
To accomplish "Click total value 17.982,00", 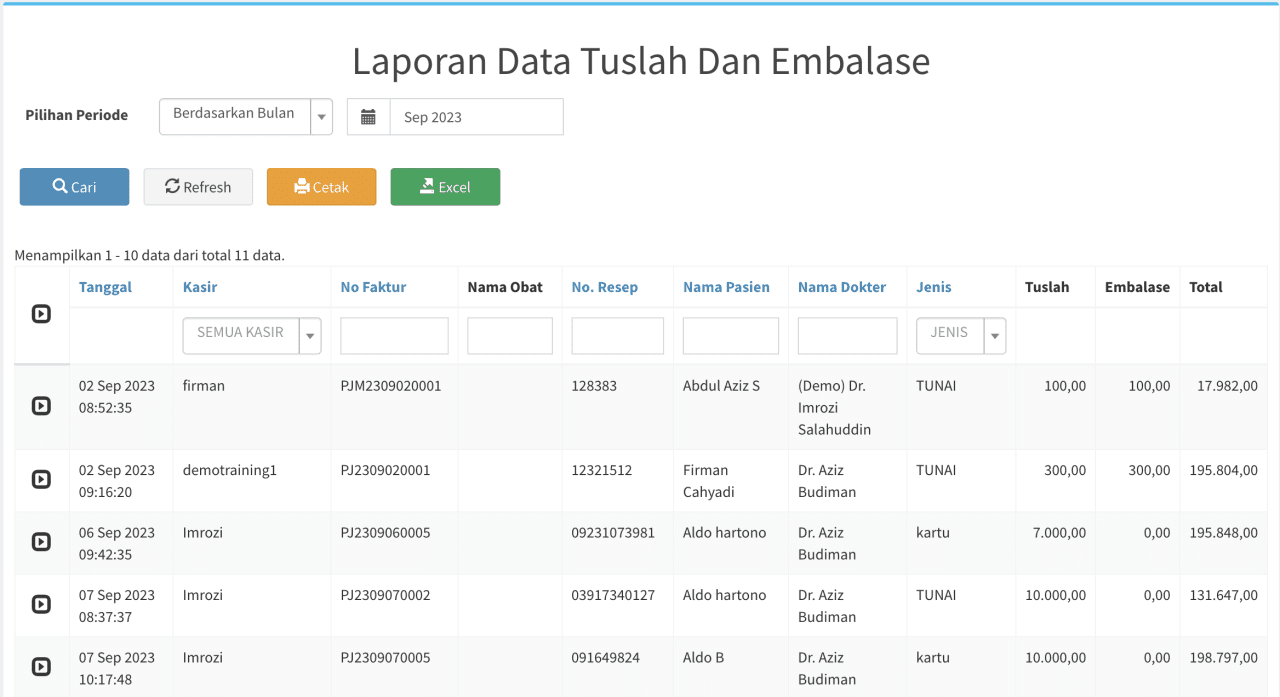I will (x=1227, y=385).
